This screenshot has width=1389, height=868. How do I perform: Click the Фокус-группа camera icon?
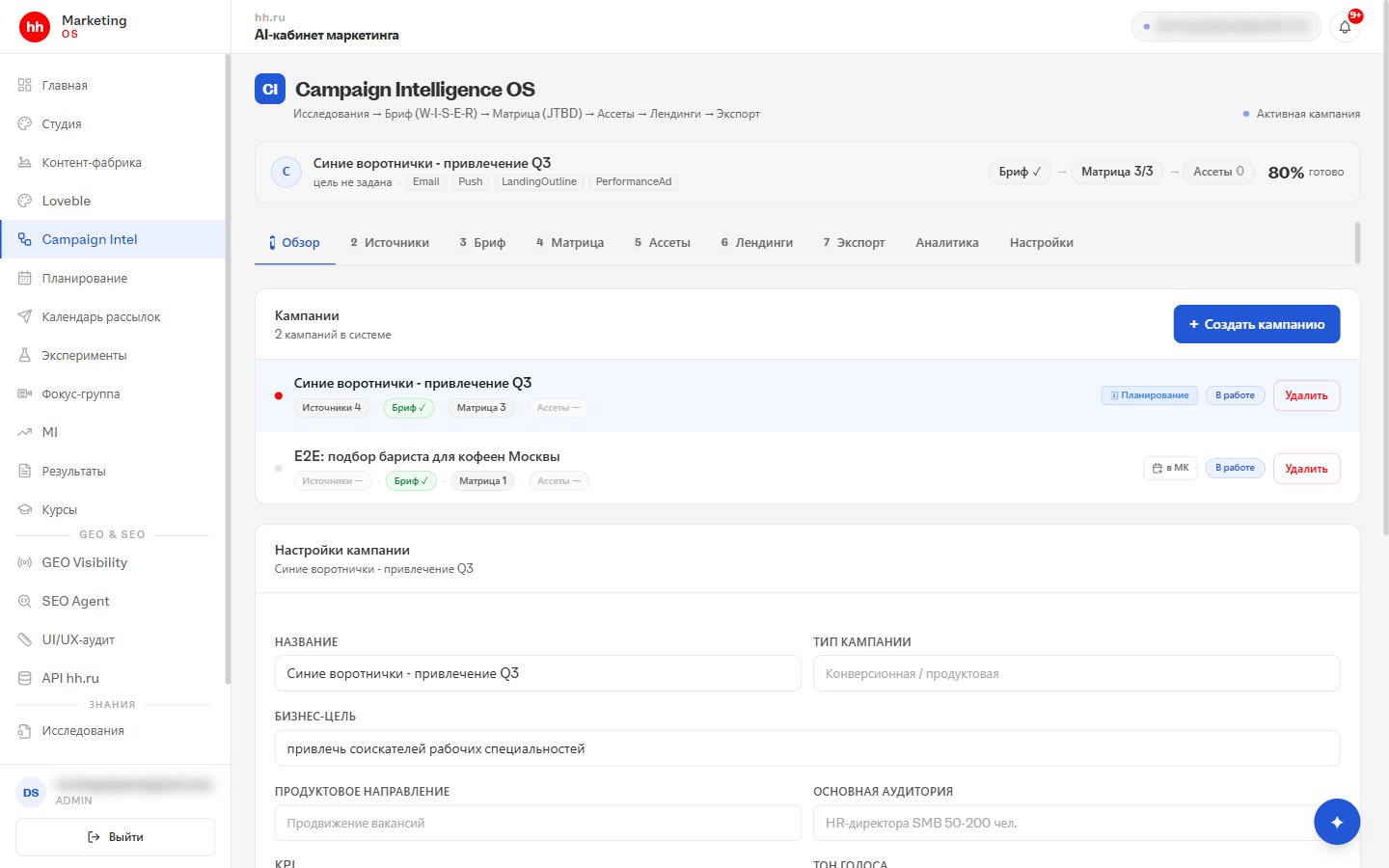[x=25, y=393]
